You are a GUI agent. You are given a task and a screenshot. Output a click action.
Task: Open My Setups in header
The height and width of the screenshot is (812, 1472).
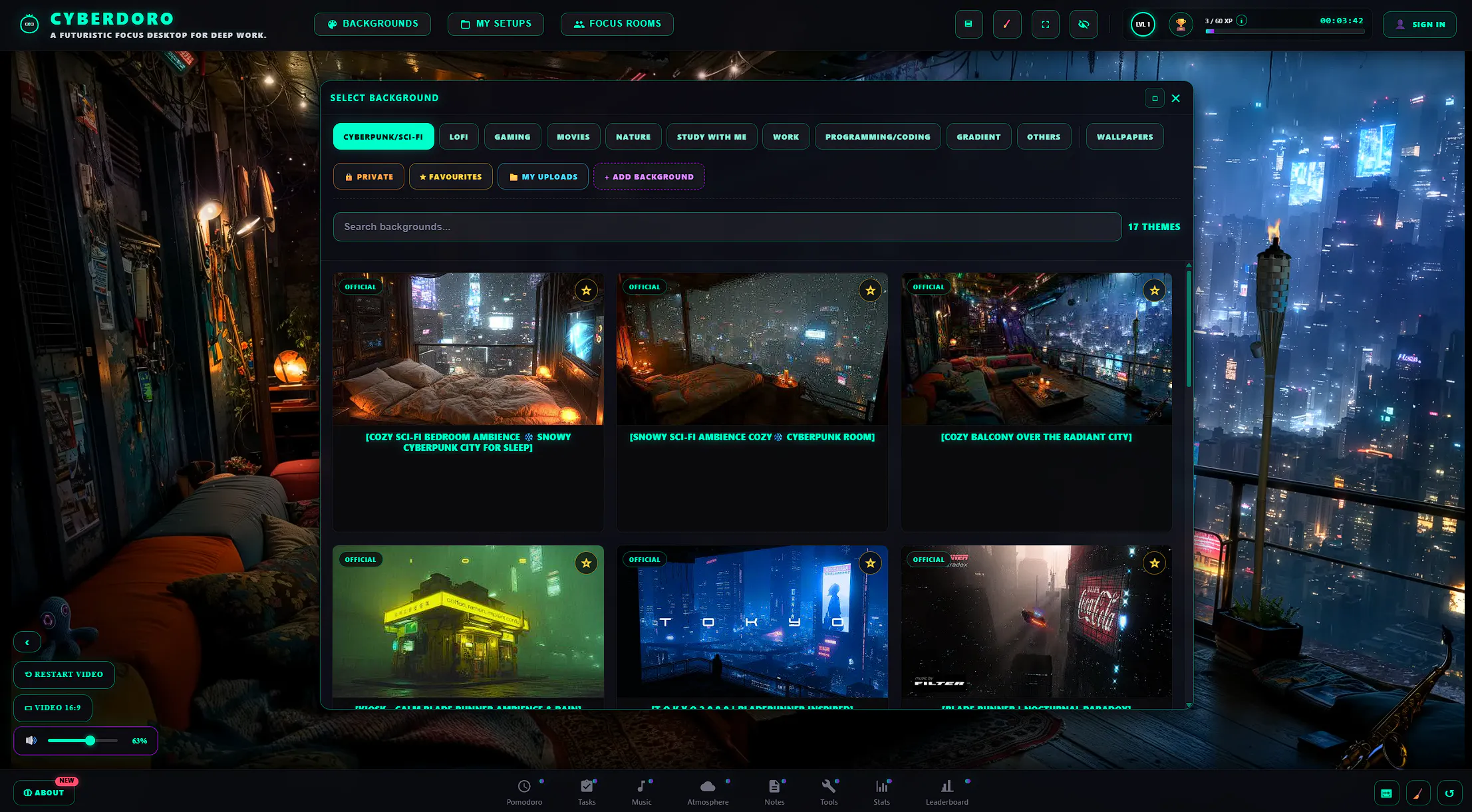496,24
